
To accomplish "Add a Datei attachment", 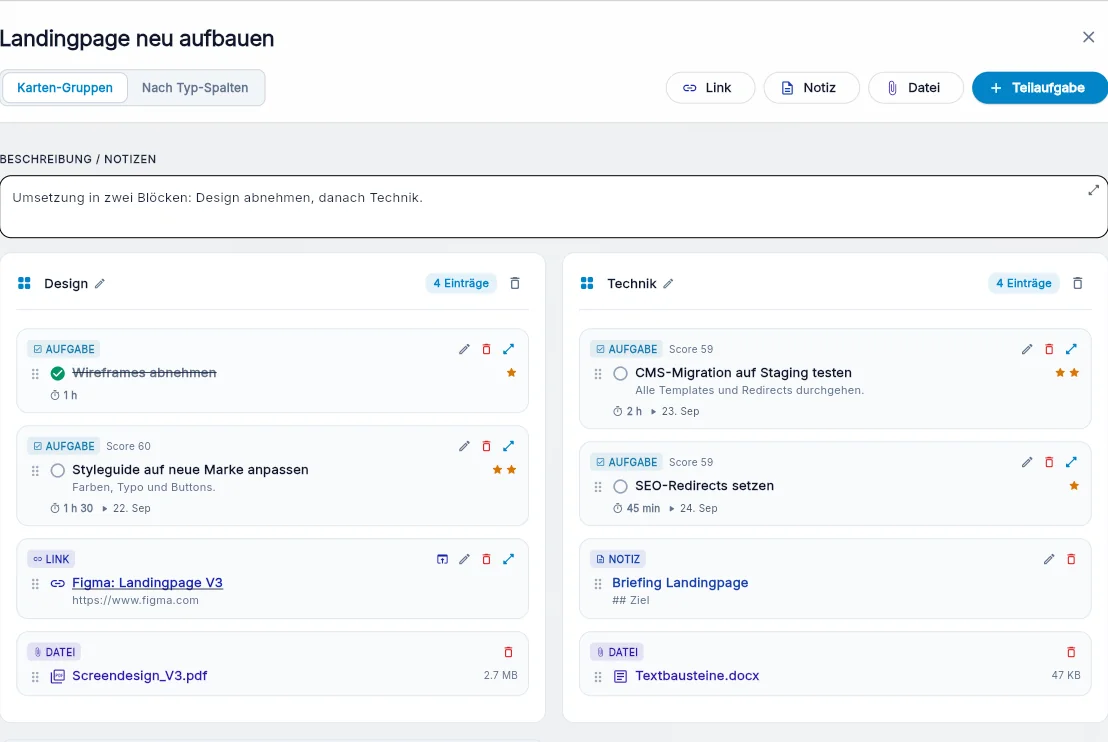I will 916,88.
